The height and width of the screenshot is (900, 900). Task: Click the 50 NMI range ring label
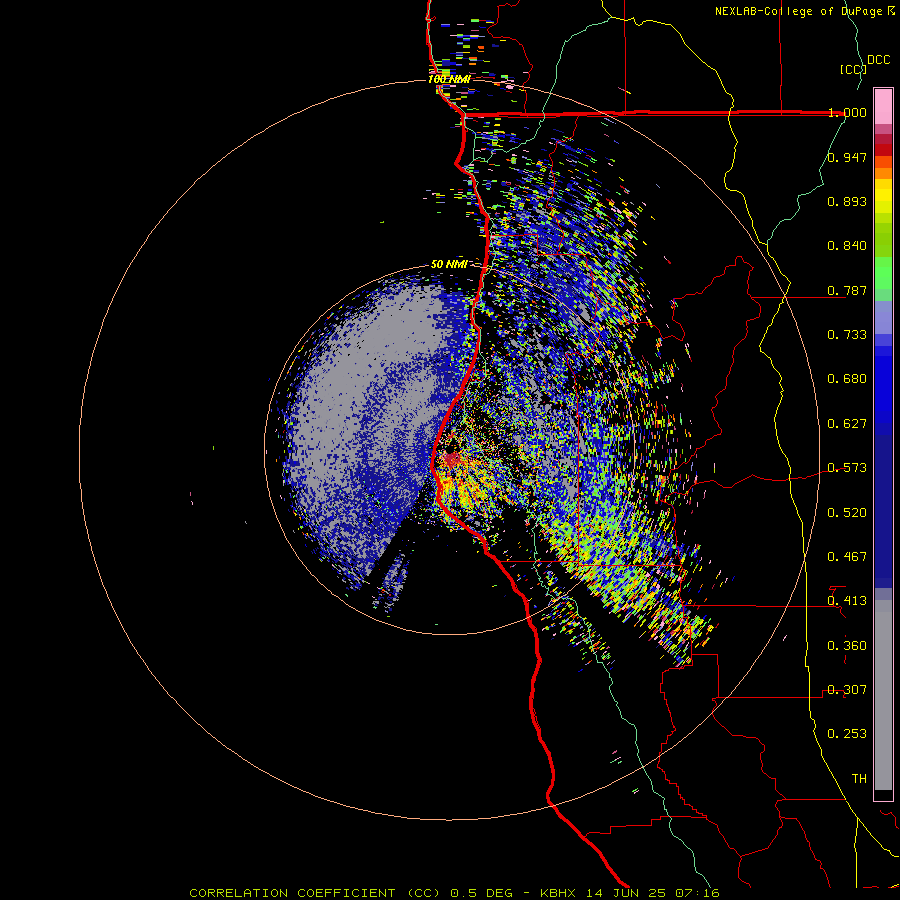[449, 264]
